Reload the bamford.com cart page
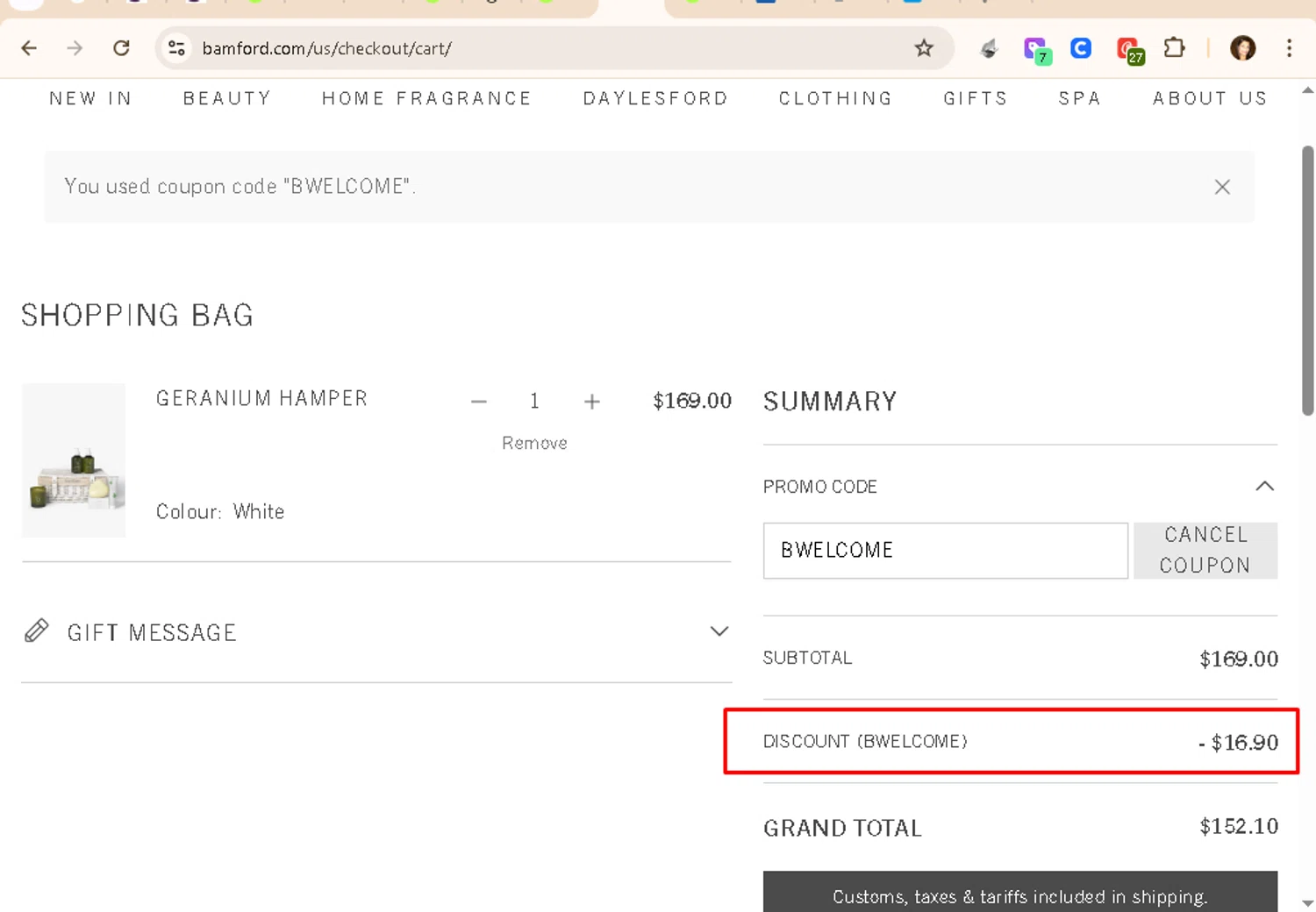This screenshot has height=912, width=1316. pyautogui.click(x=121, y=48)
